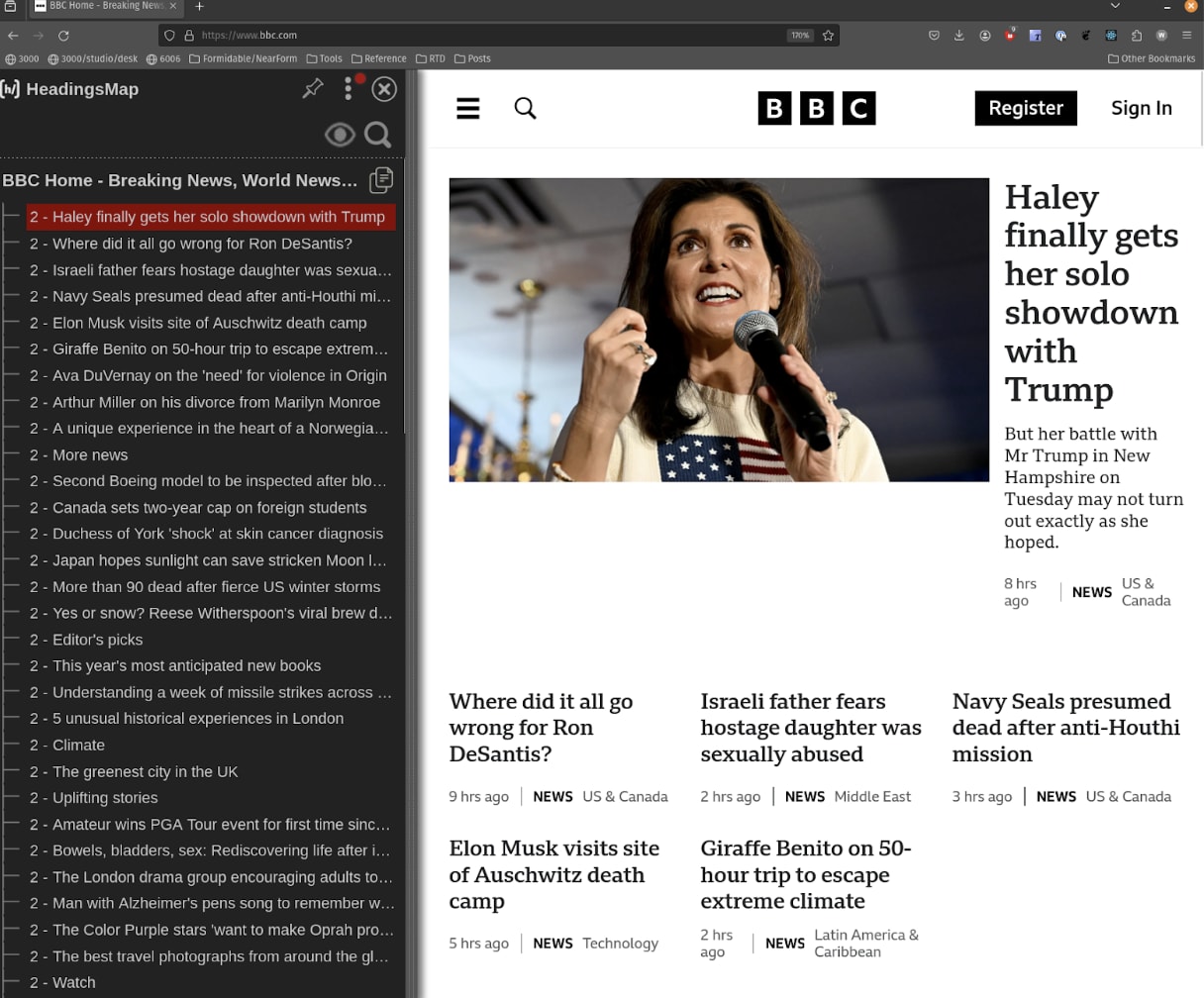Viewport: 1204px width, 998px height.
Task: Copy the headings structure with the copy icon
Action: coord(381,180)
